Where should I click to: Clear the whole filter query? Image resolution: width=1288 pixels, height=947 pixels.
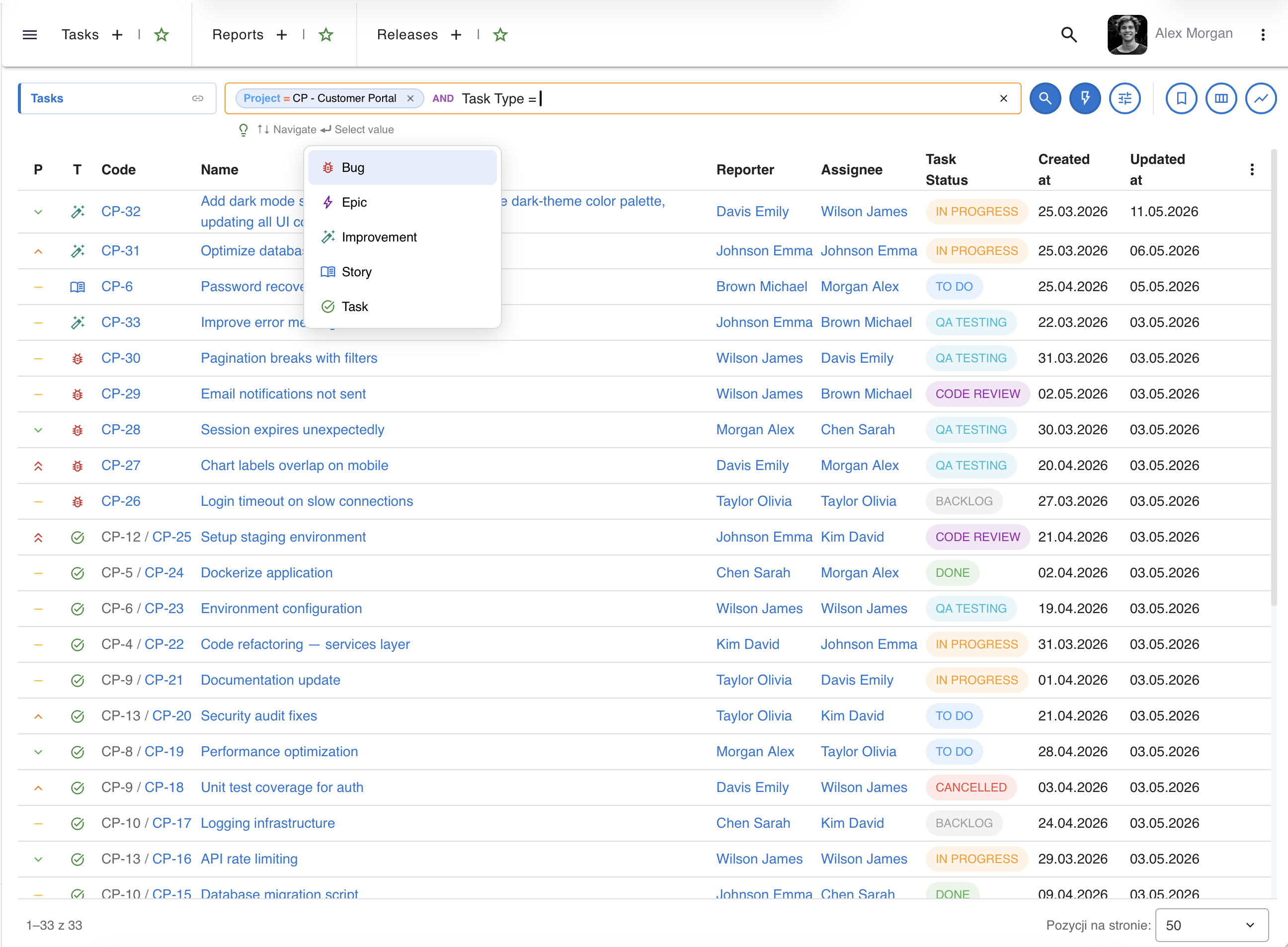[x=1004, y=98]
